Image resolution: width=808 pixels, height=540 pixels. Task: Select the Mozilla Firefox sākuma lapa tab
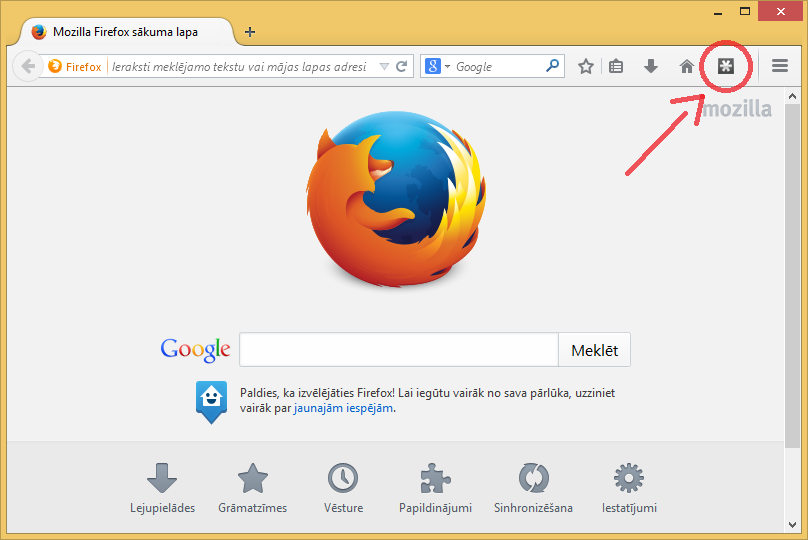(126, 32)
